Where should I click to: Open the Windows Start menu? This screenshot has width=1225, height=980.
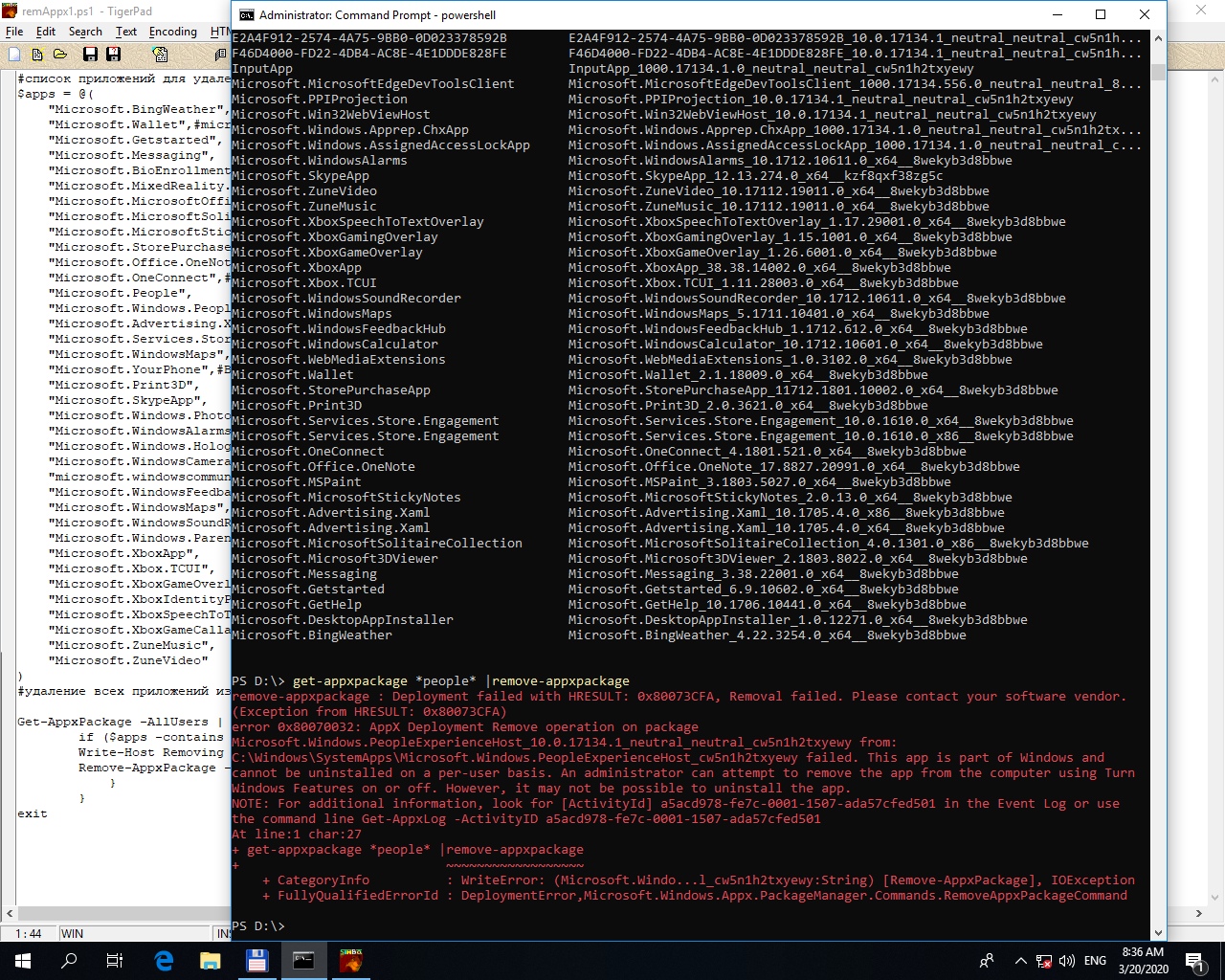pyautogui.click(x=23, y=961)
